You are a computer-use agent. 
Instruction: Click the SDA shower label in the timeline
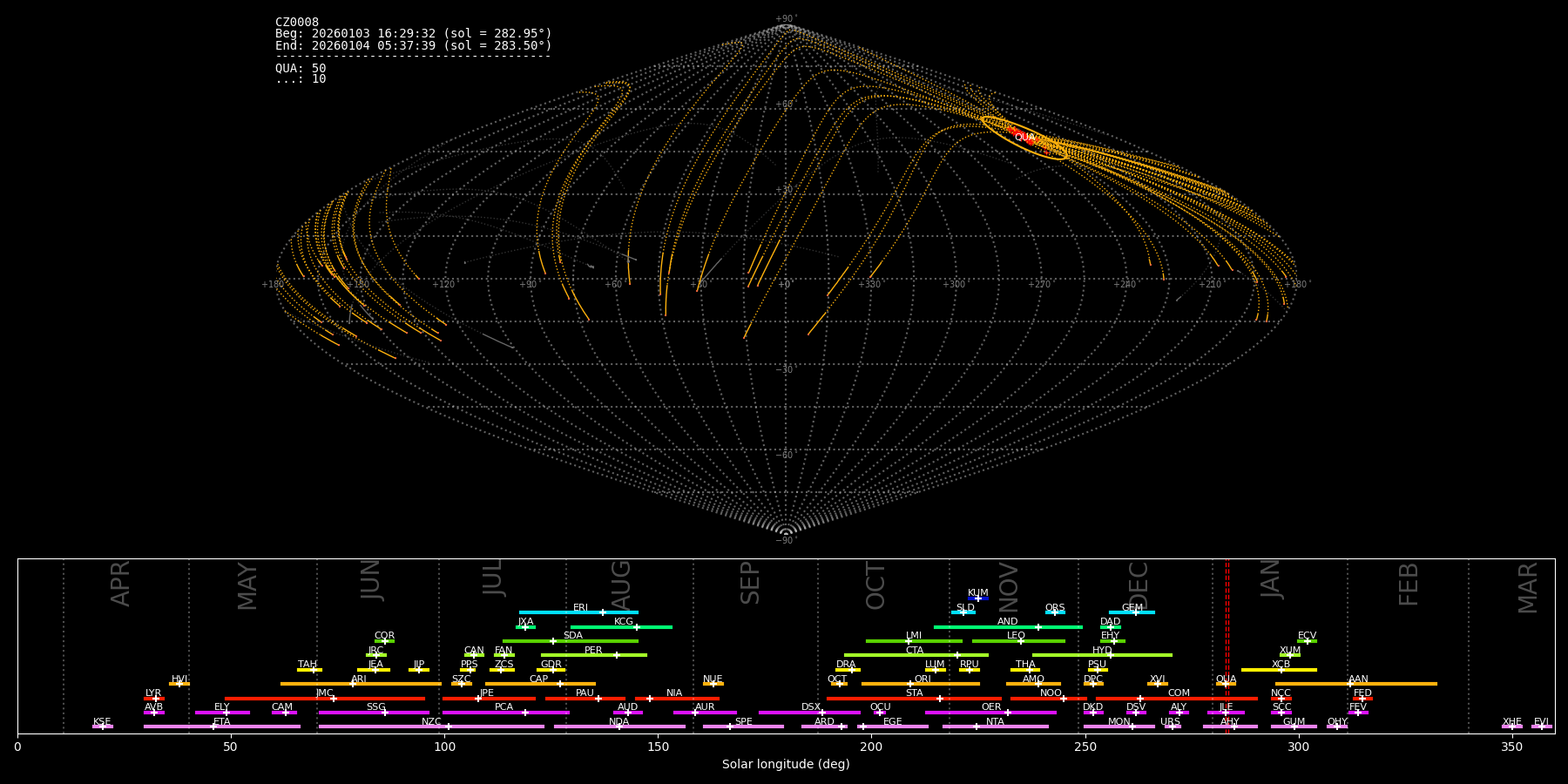pyautogui.click(x=573, y=636)
